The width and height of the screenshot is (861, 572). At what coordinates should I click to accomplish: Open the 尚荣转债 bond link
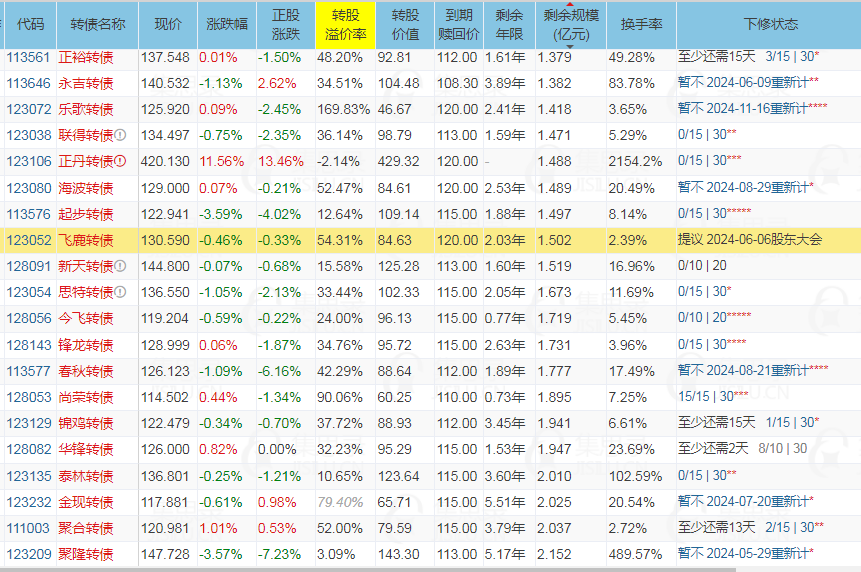(86, 397)
